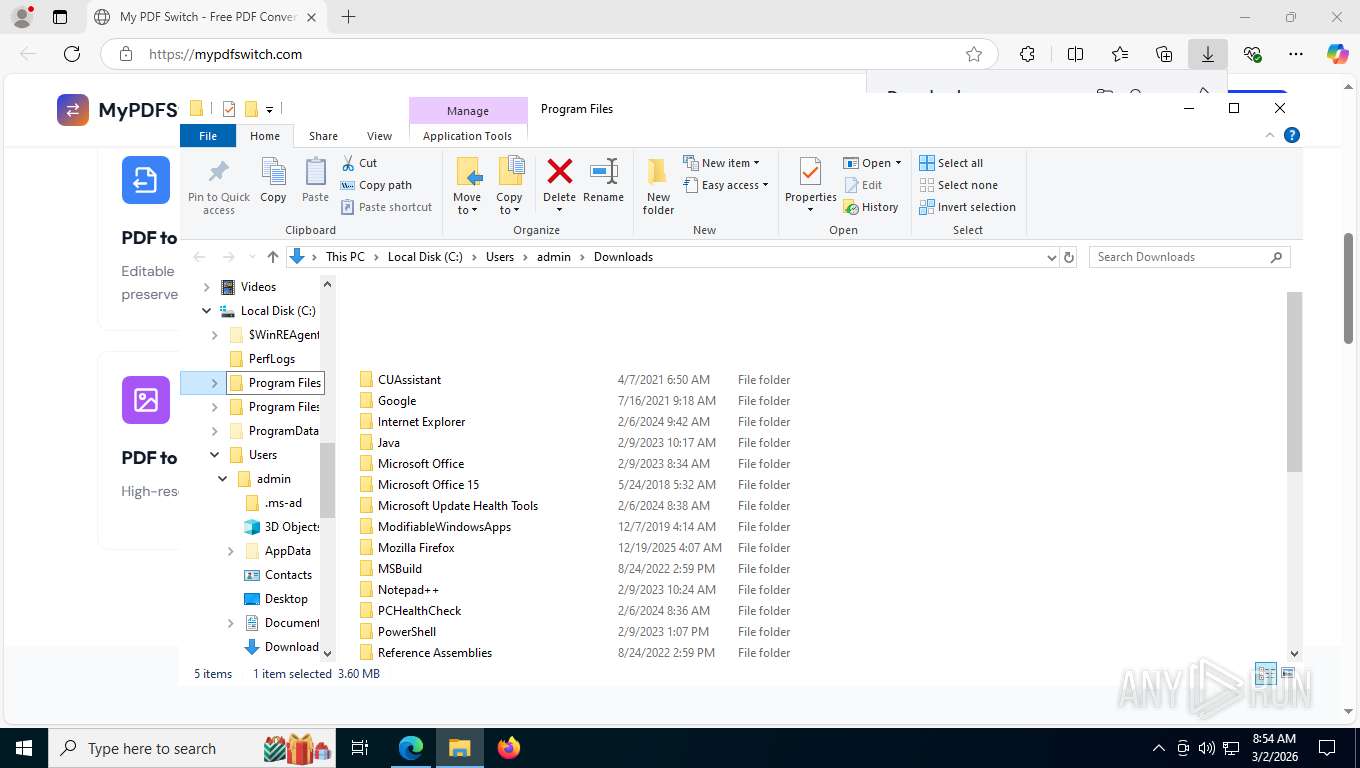This screenshot has height=768, width=1360.
Task: Refresh the folder via address bar refresh icon
Action: click(x=1068, y=257)
